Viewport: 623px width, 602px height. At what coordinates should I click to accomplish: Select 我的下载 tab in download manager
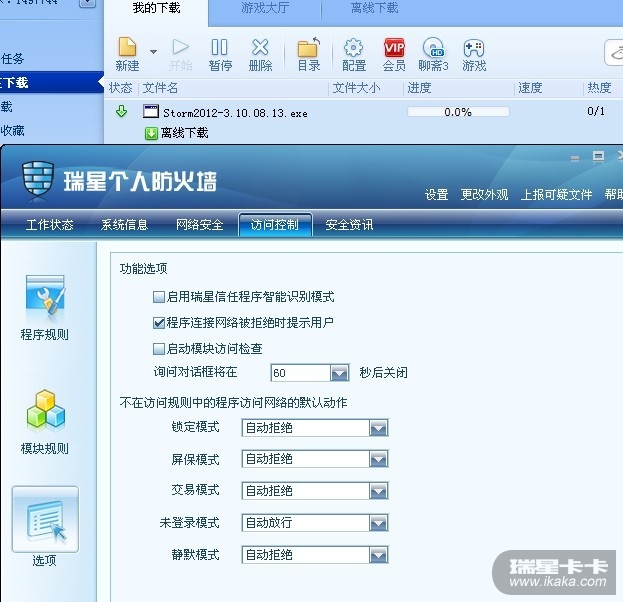point(156,8)
